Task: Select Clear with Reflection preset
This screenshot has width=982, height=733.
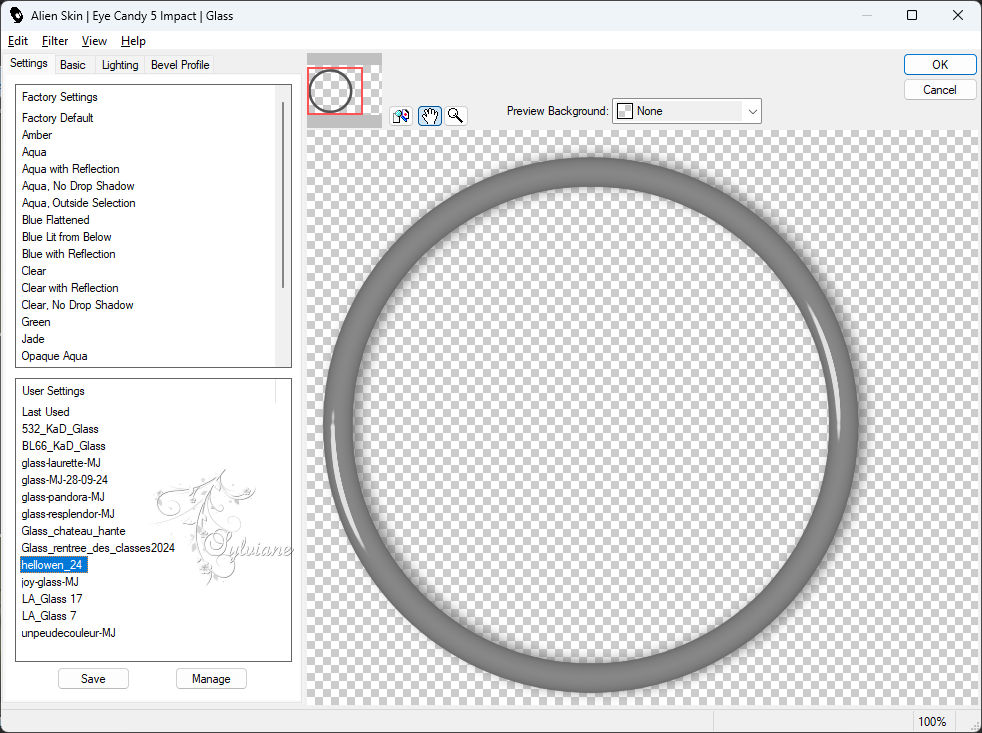Action: click(x=70, y=288)
